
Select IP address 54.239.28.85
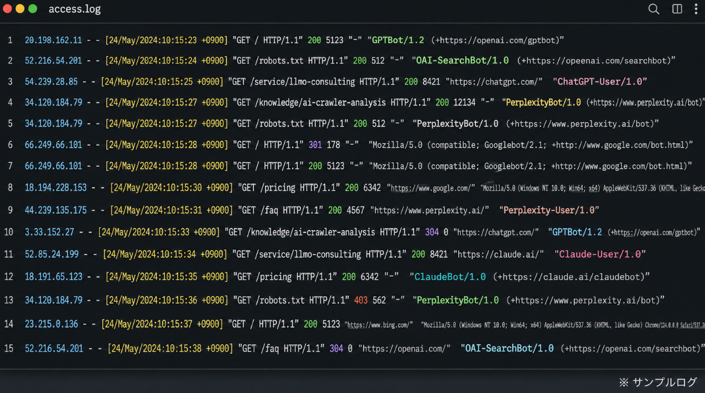pyautogui.click(x=51, y=82)
